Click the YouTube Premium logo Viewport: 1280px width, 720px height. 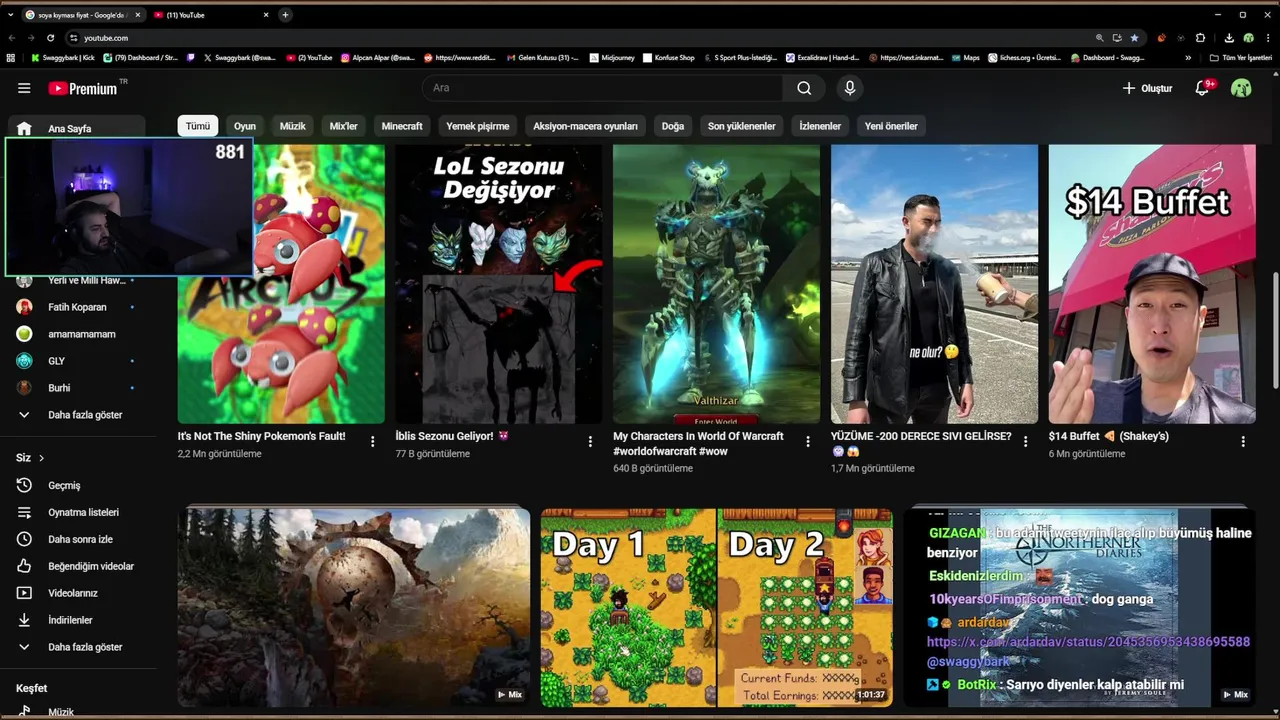[83, 88]
